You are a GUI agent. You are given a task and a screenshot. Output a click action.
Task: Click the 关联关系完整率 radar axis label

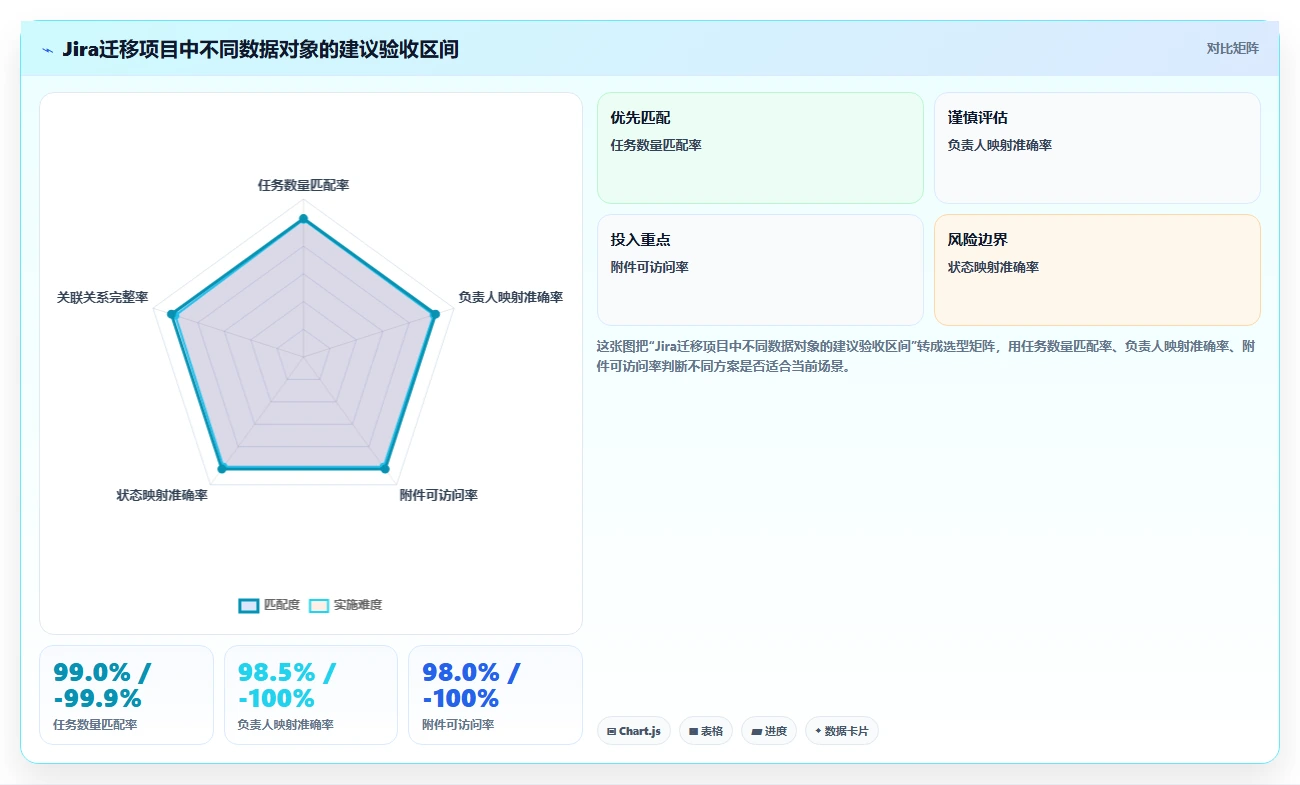(102, 297)
